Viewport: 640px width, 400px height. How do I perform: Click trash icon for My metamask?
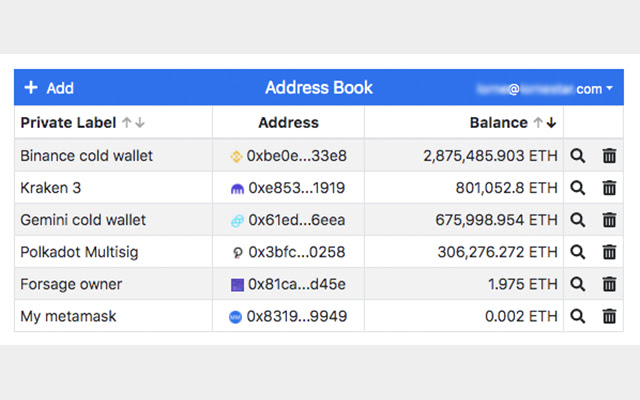pyautogui.click(x=609, y=316)
